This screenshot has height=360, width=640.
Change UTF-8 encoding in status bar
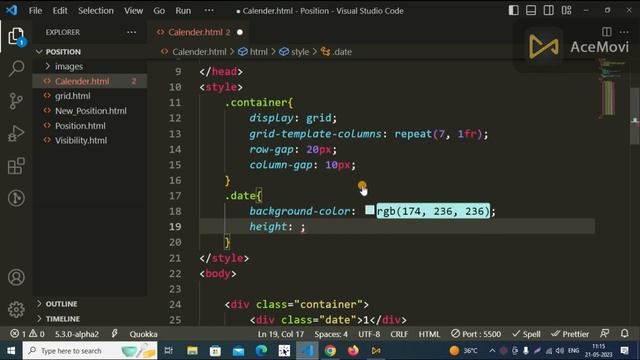[369, 334]
